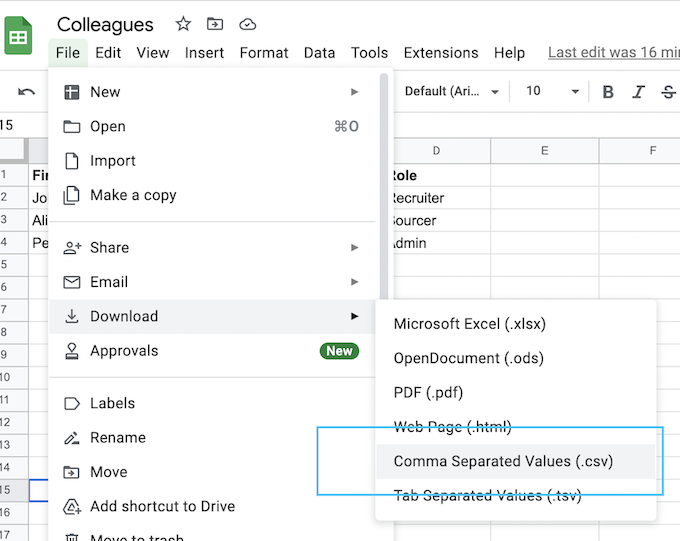Open the font family dropdown
The image size is (680, 541).
pos(451,92)
